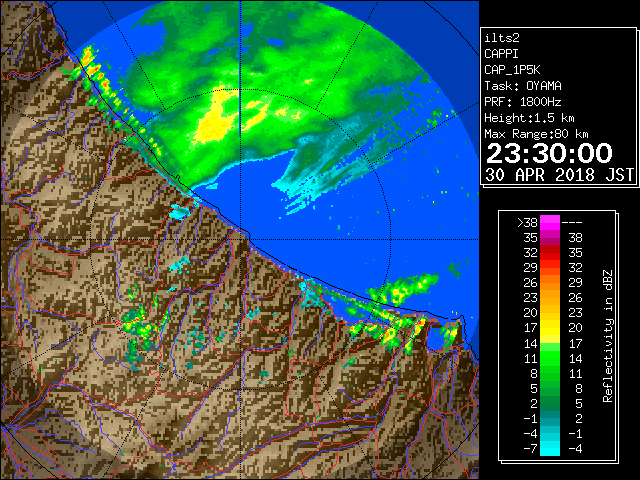Image resolution: width=640 pixels, height=480 pixels.
Task: Select the Task: OYAMA line
Action: [523, 86]
